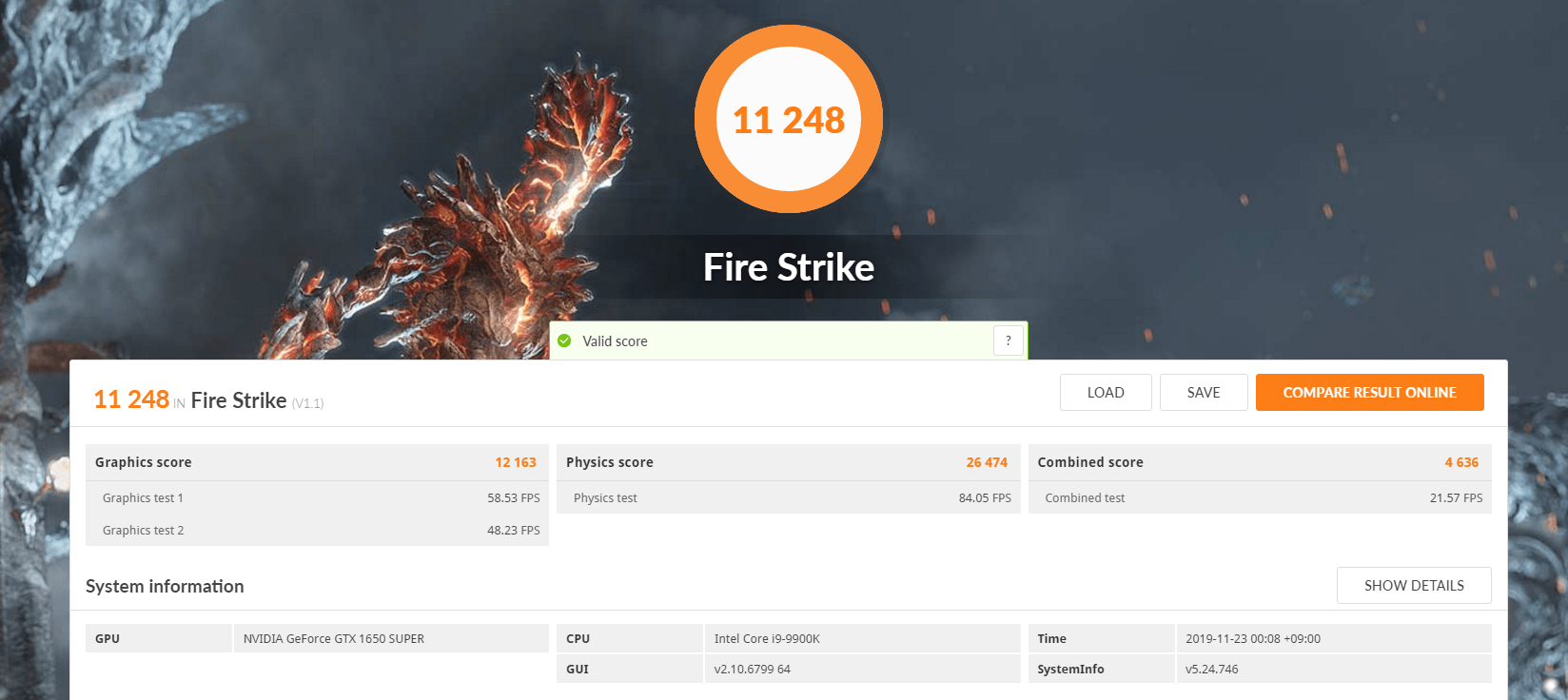Select the Combined score value 4 636
Screen dimensions: 1568x700
tap(1461, 462)
